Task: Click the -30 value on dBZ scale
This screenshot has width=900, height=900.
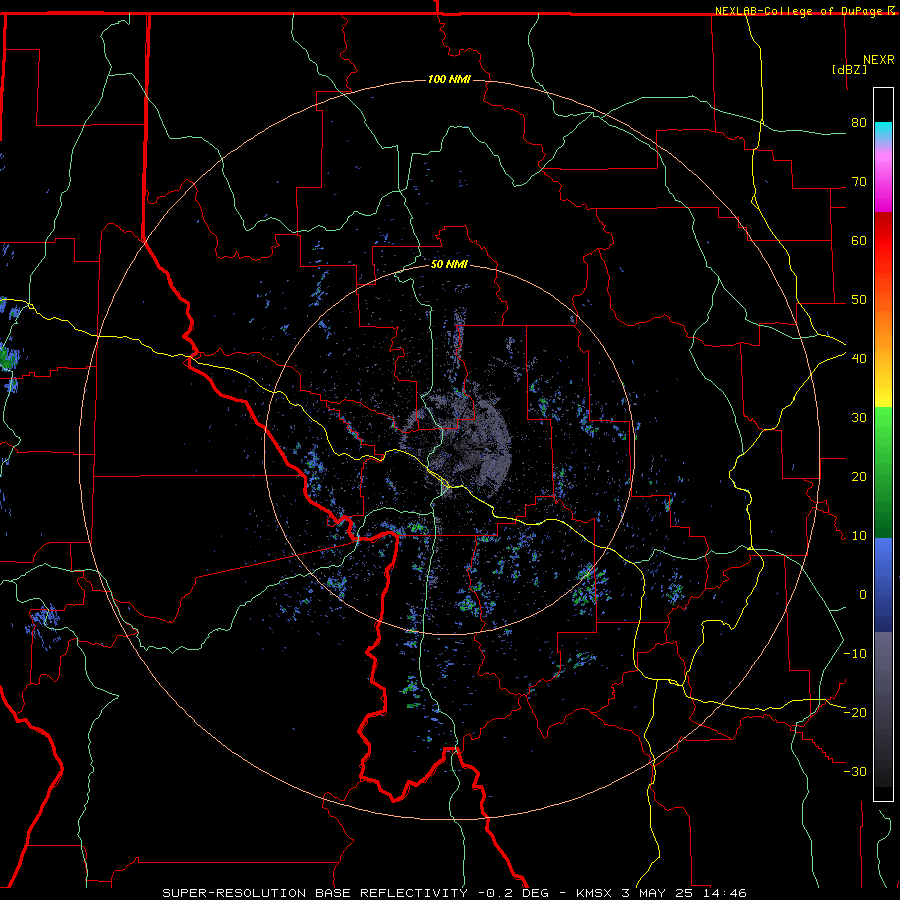Action: [855, 772]
